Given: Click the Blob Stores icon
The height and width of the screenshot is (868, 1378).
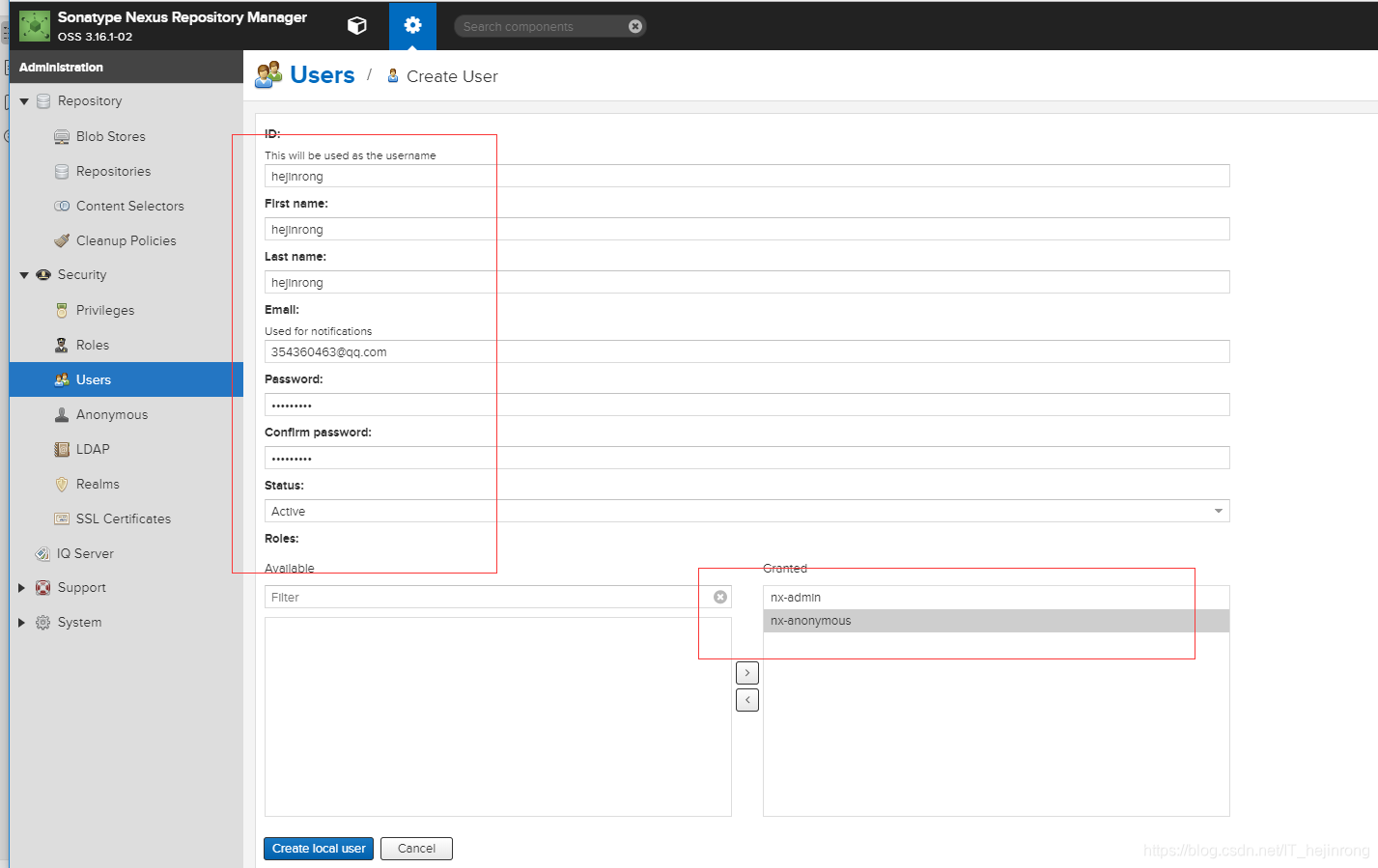Looking at the screenshot, I should coord(62,137).
